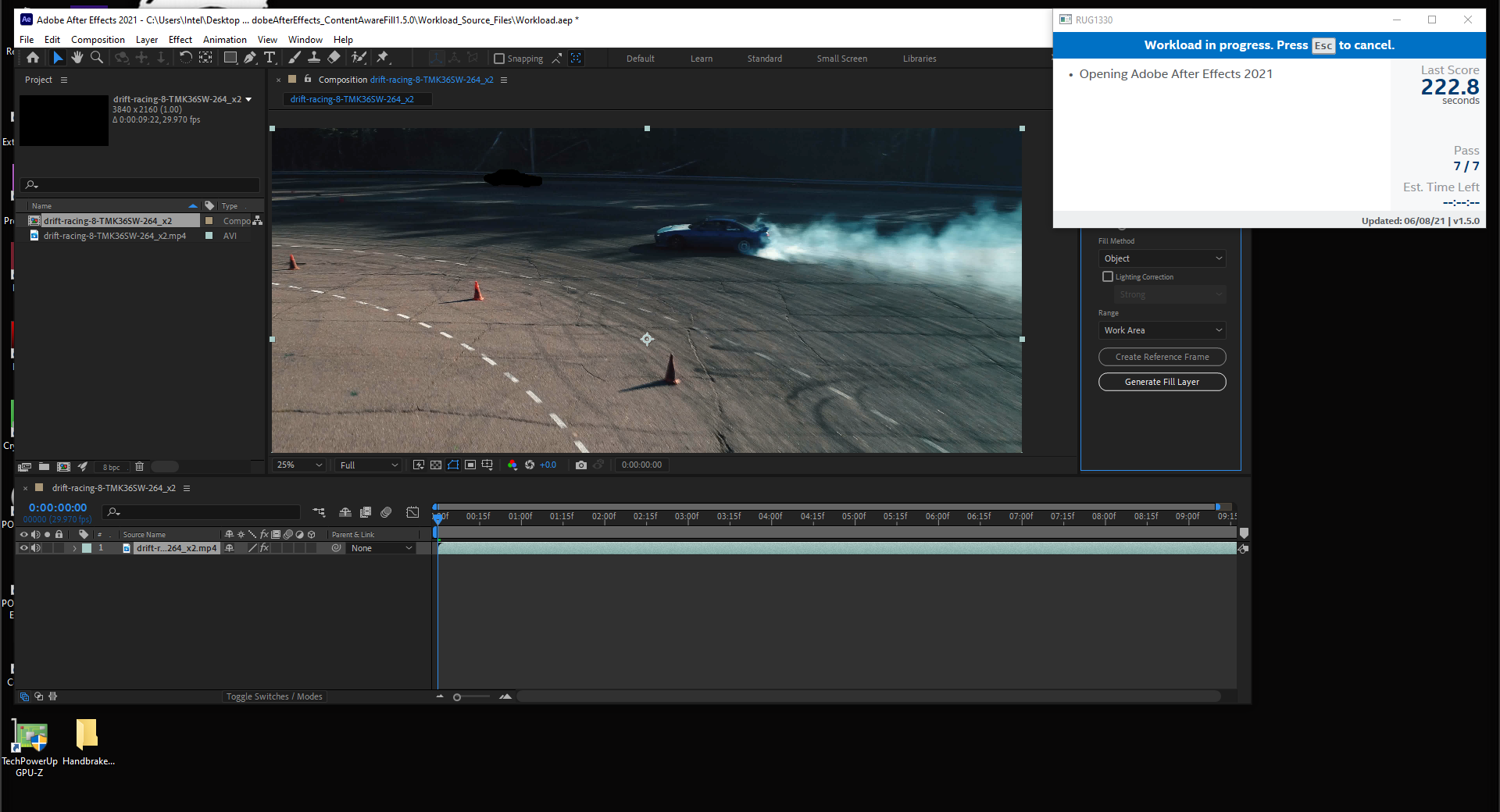This screenshot has width=1500, height=812.
Task: Open Parent & Link None dropdown
Action: (x=381, y=548)
